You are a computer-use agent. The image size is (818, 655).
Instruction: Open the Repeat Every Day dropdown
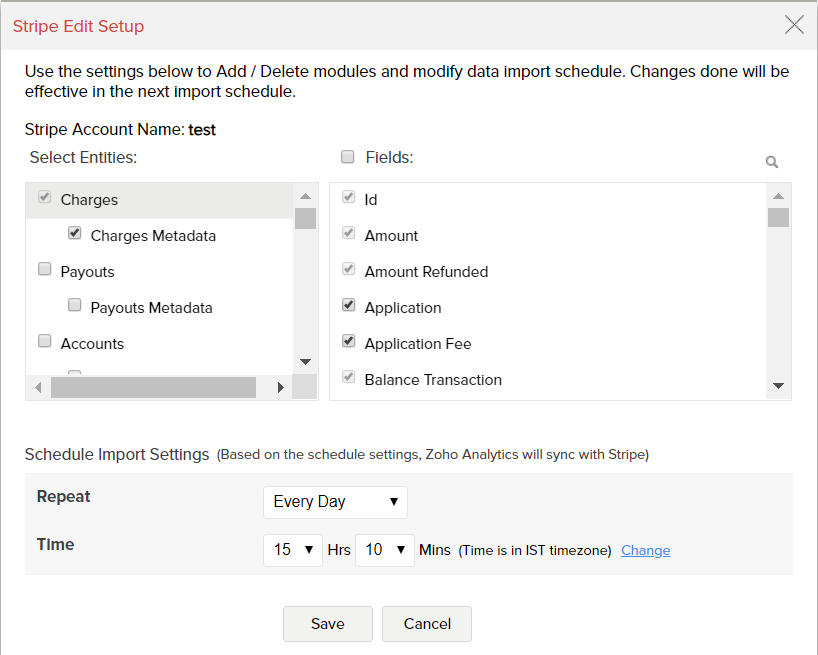tap(335, 502)
